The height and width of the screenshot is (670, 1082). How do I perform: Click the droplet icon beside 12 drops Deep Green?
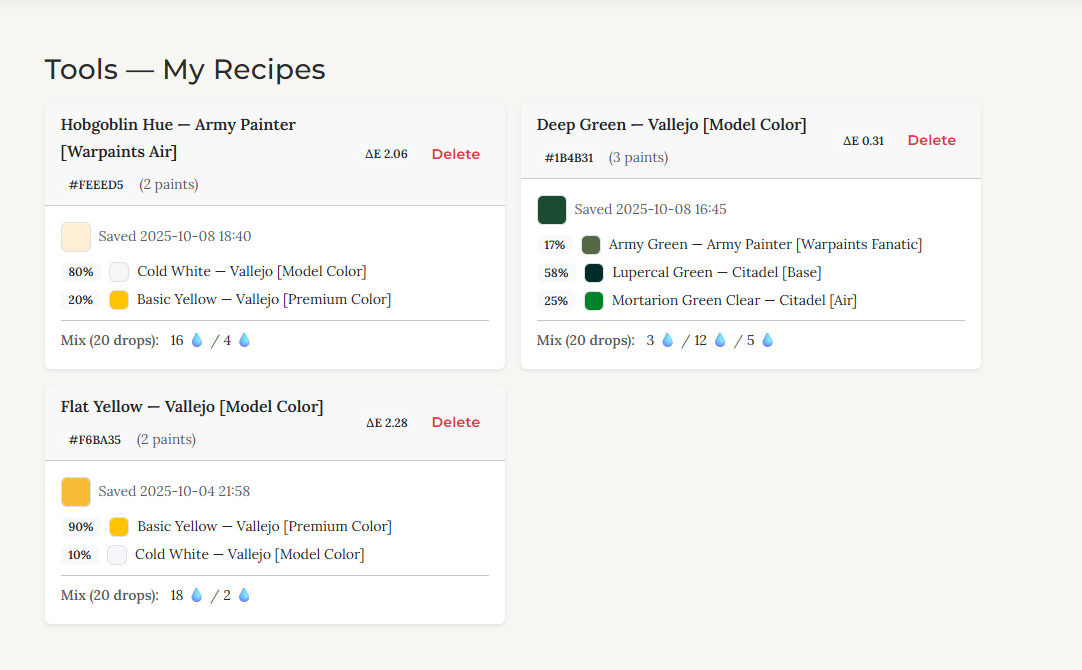719,340
